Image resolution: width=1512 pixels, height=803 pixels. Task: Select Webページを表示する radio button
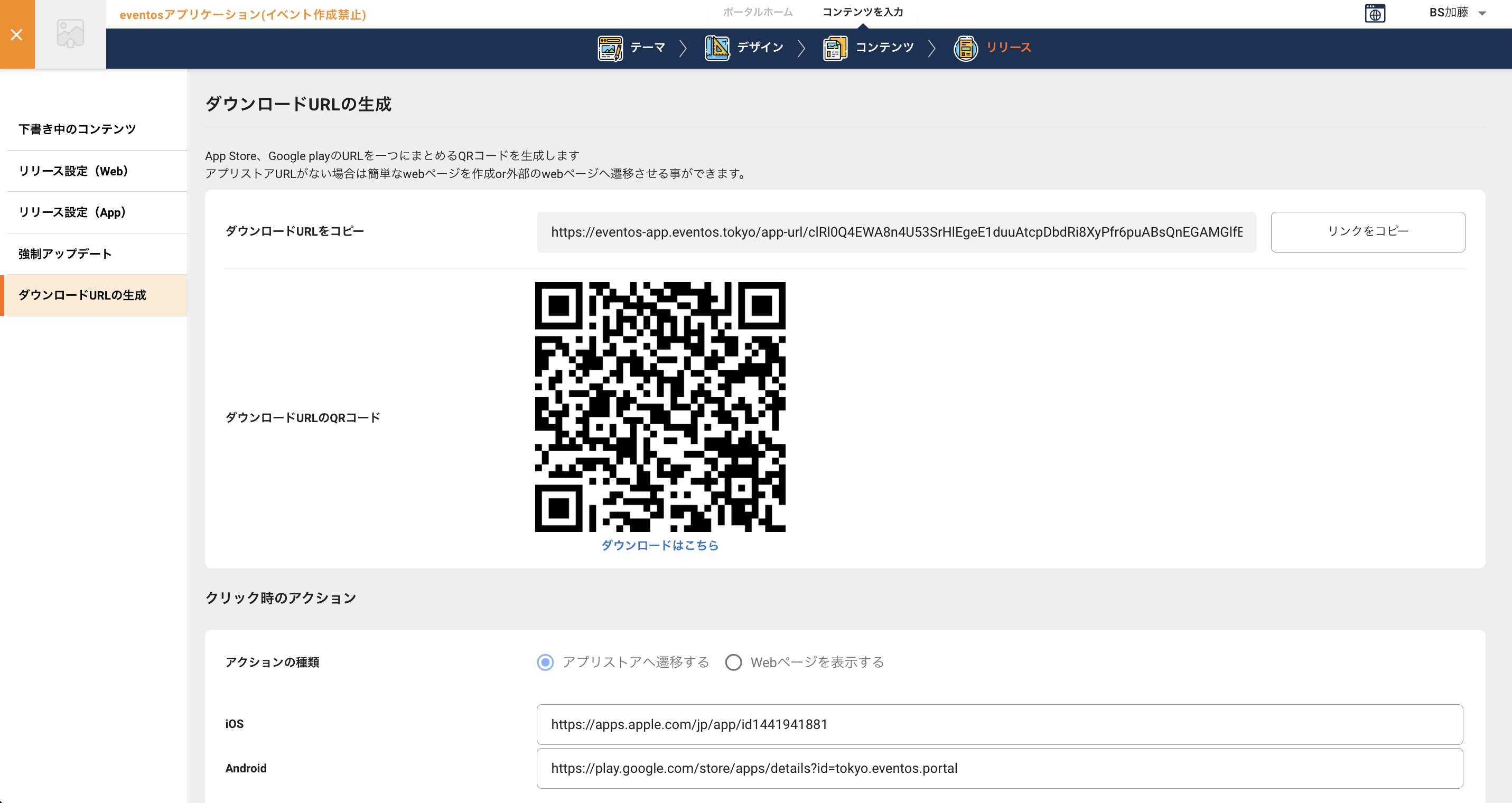(733, 662)
